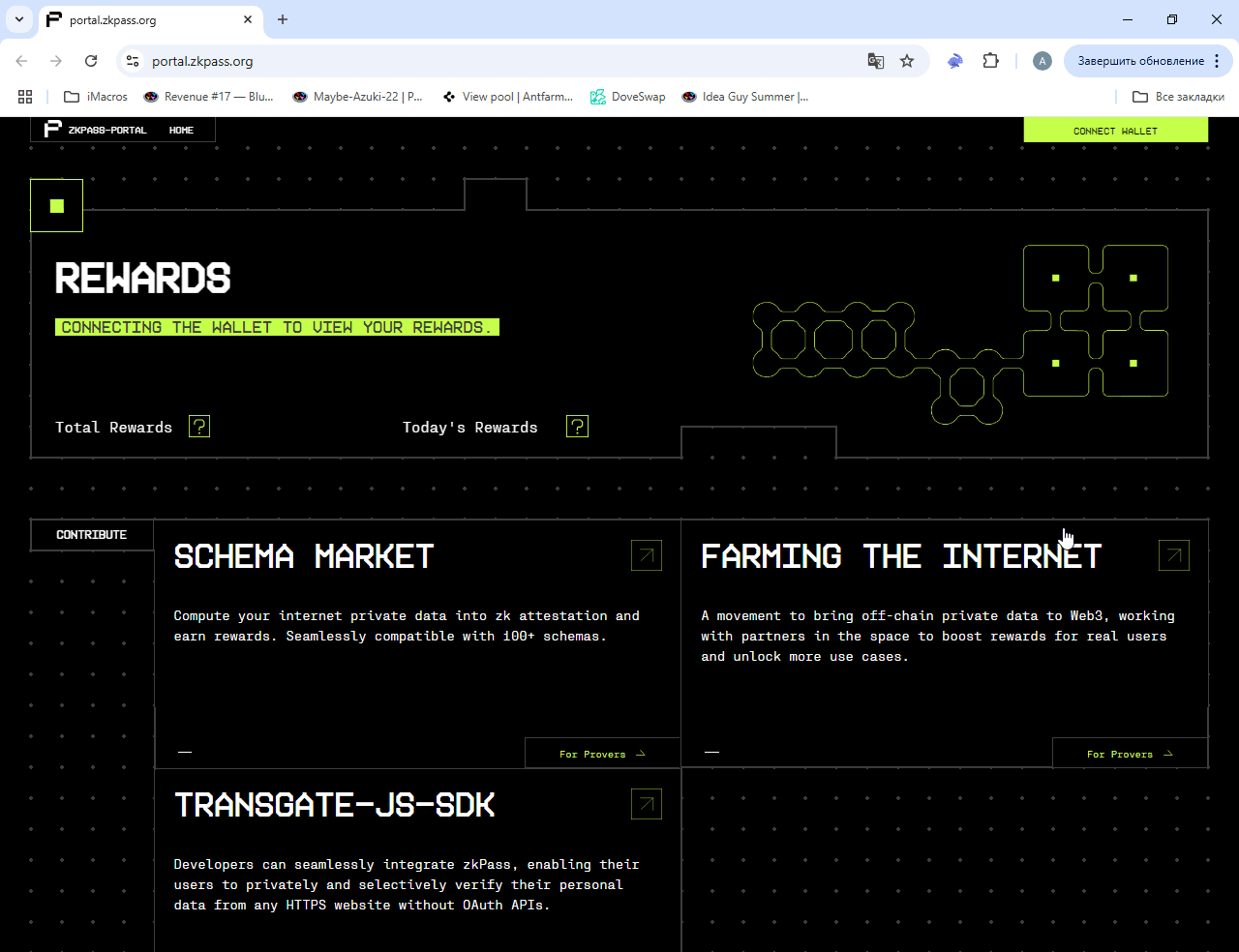Click the REWARDS heading
The height and width of the screenshot is (952, 1239).
[x=143, y=279]
